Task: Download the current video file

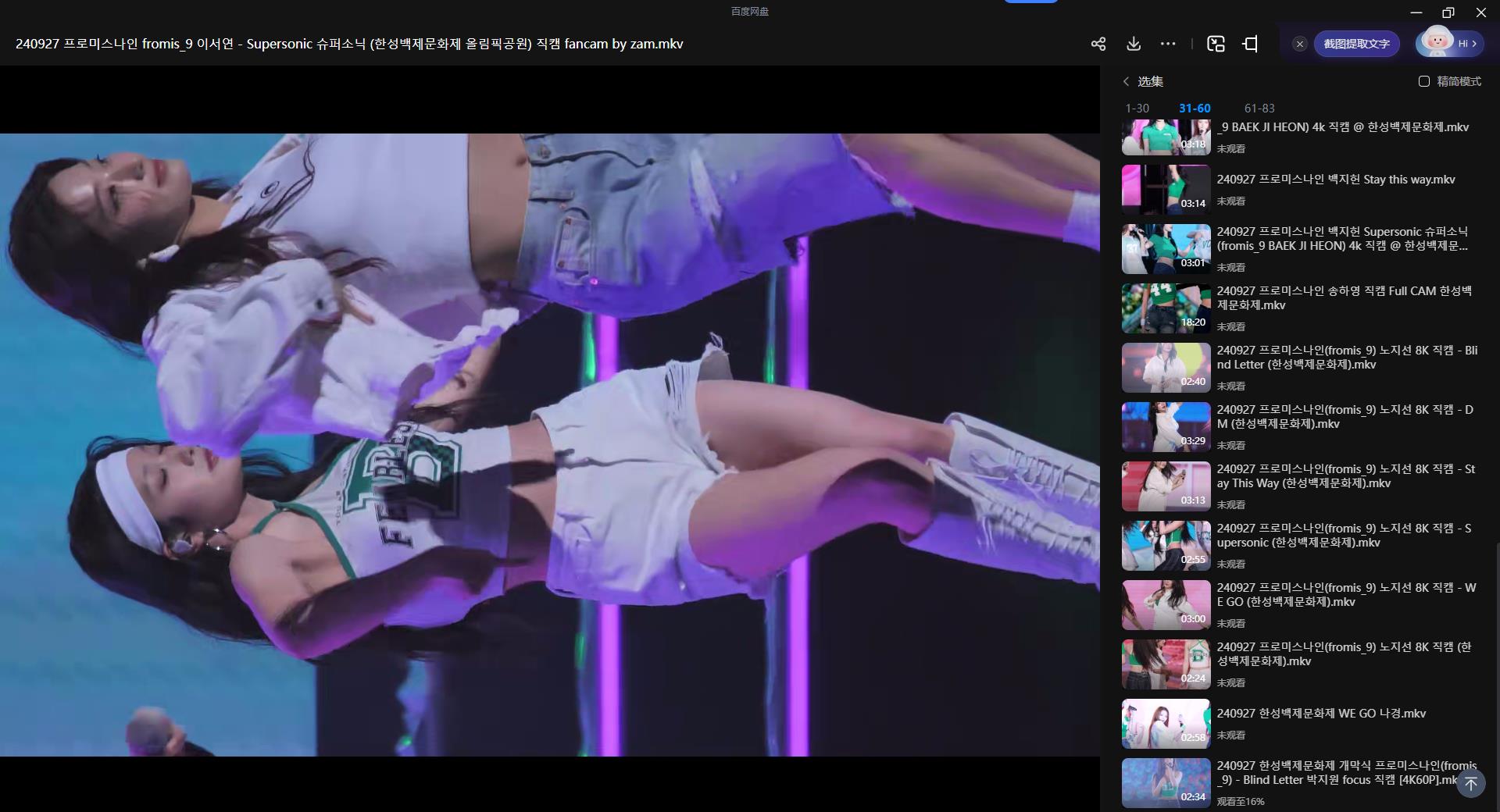Action: 1134,44
